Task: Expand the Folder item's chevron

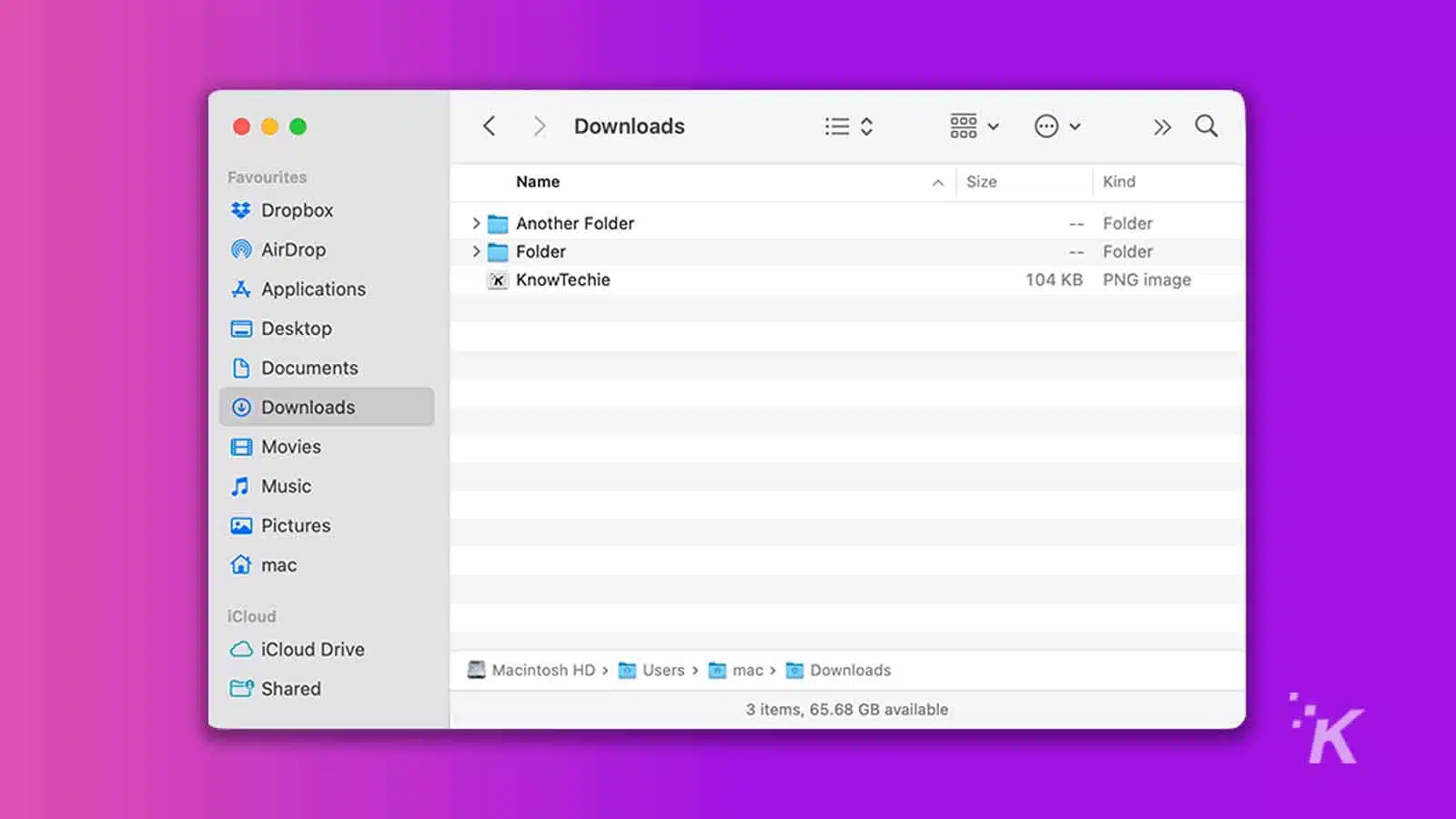Action: [x=475, y=251]
